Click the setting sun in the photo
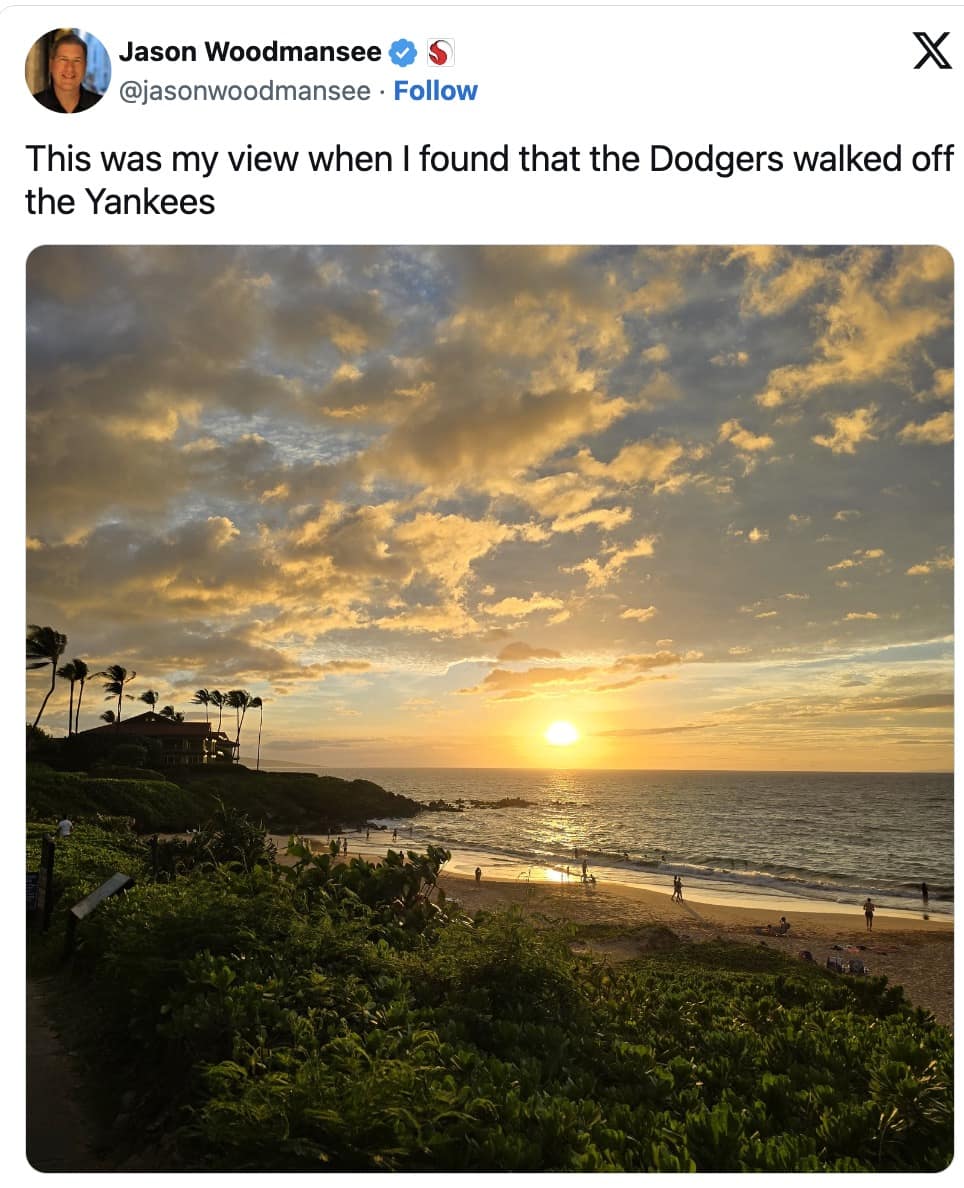Screen dimensions: 964x1188 click(x=562, y=733)
